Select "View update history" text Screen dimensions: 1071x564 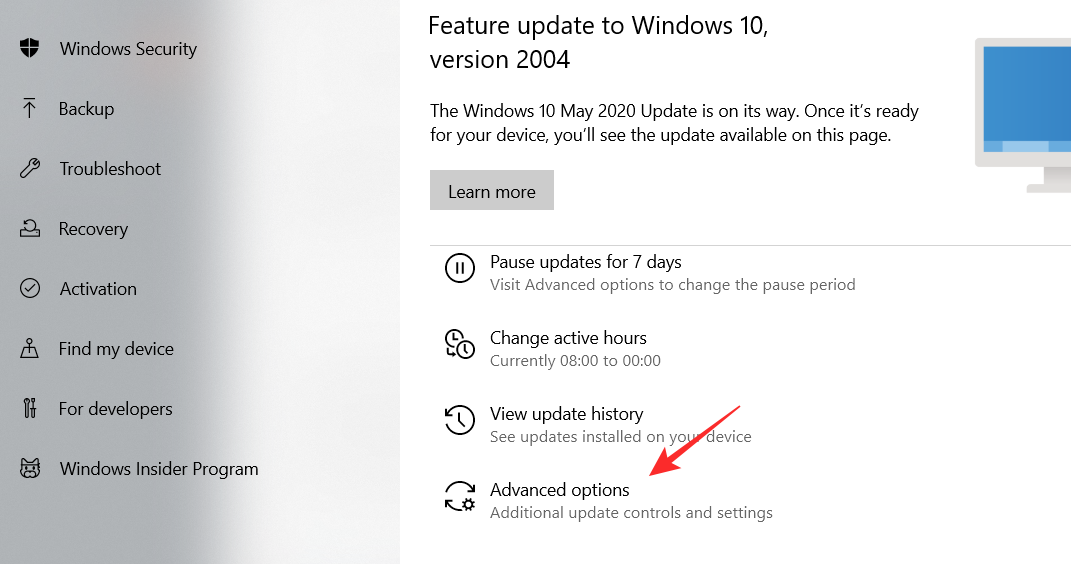(x=566, y=414)
